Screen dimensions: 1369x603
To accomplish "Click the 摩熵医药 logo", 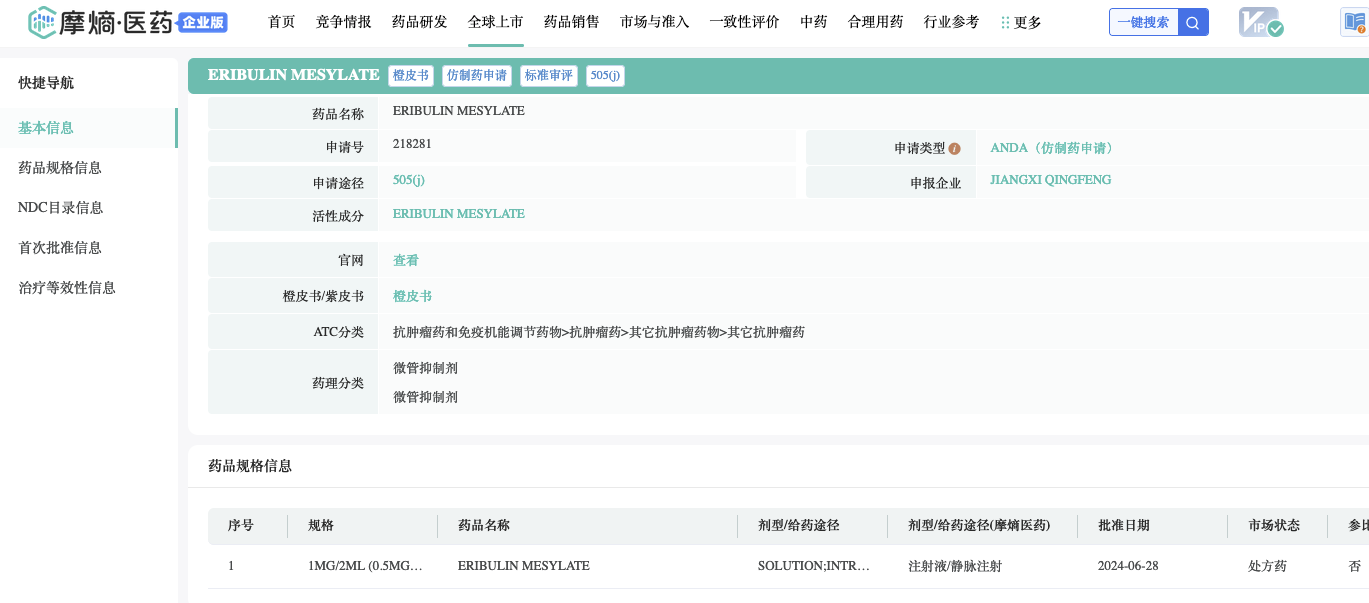I will pyautogui.click(x=100, y=22).
